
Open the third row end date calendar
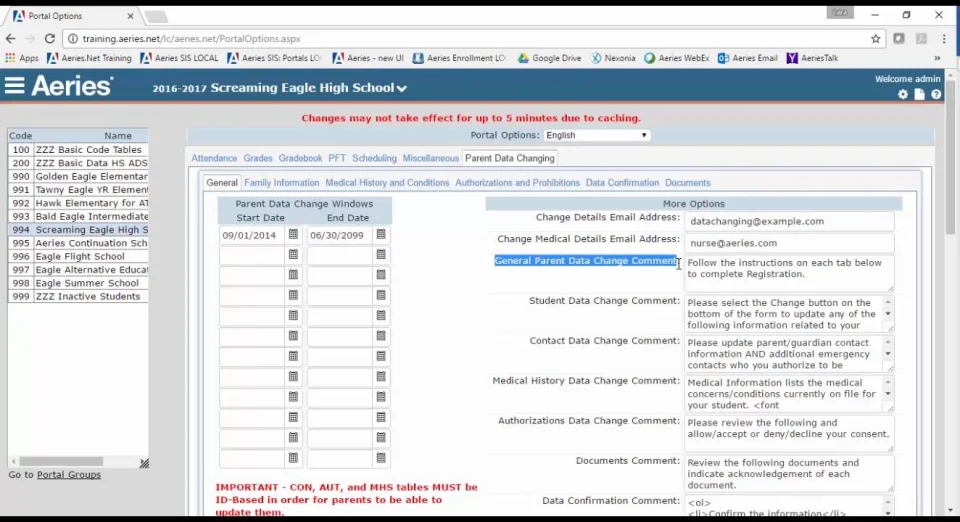point(381,275)
